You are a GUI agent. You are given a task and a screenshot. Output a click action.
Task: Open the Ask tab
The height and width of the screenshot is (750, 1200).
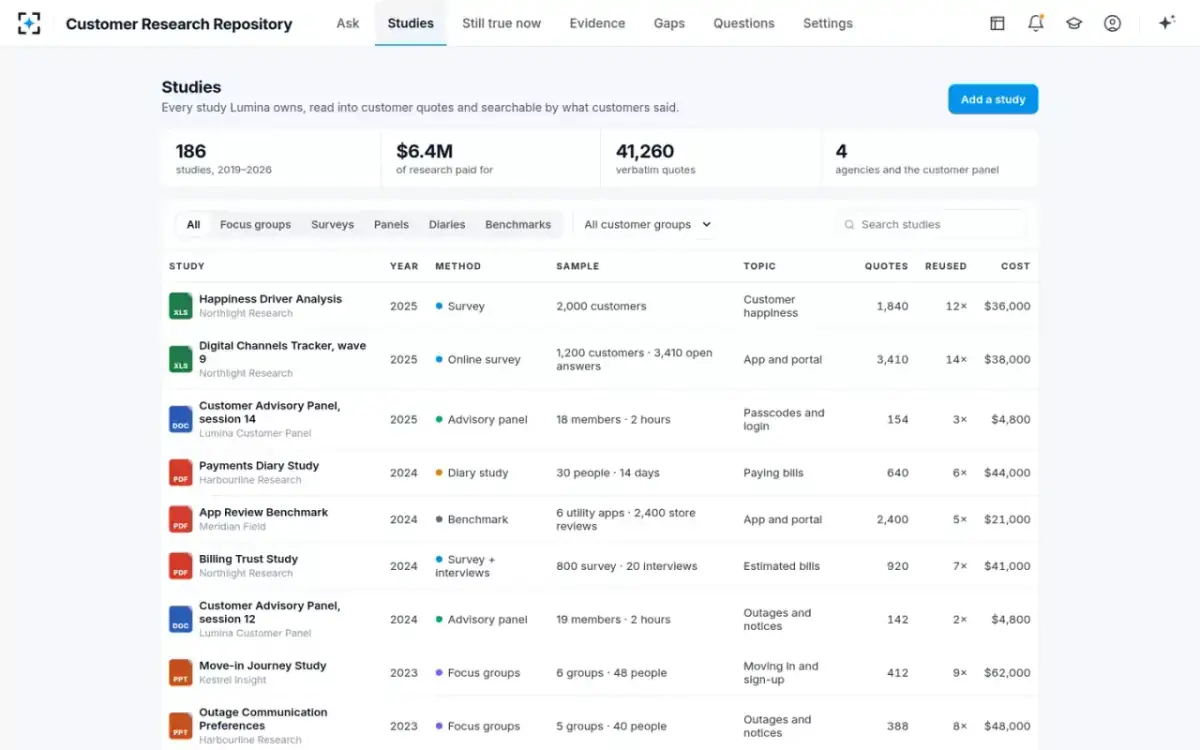pos(348,23)
